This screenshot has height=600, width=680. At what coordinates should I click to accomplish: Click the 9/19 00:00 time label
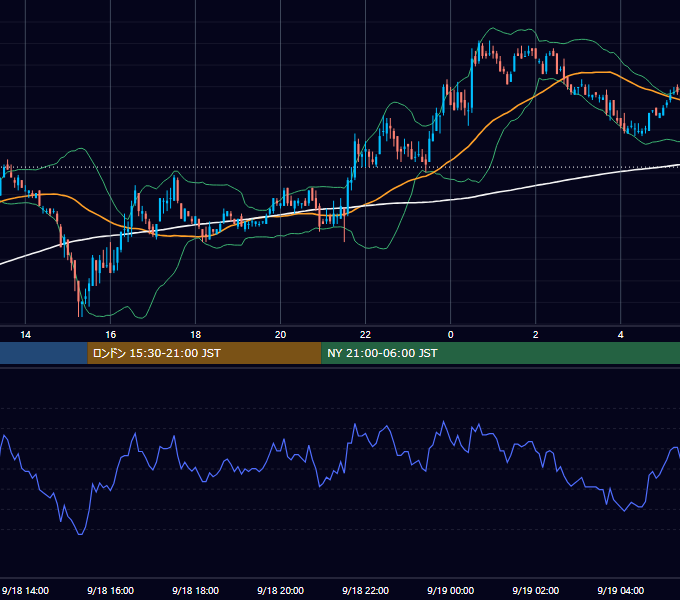(450, 590)
